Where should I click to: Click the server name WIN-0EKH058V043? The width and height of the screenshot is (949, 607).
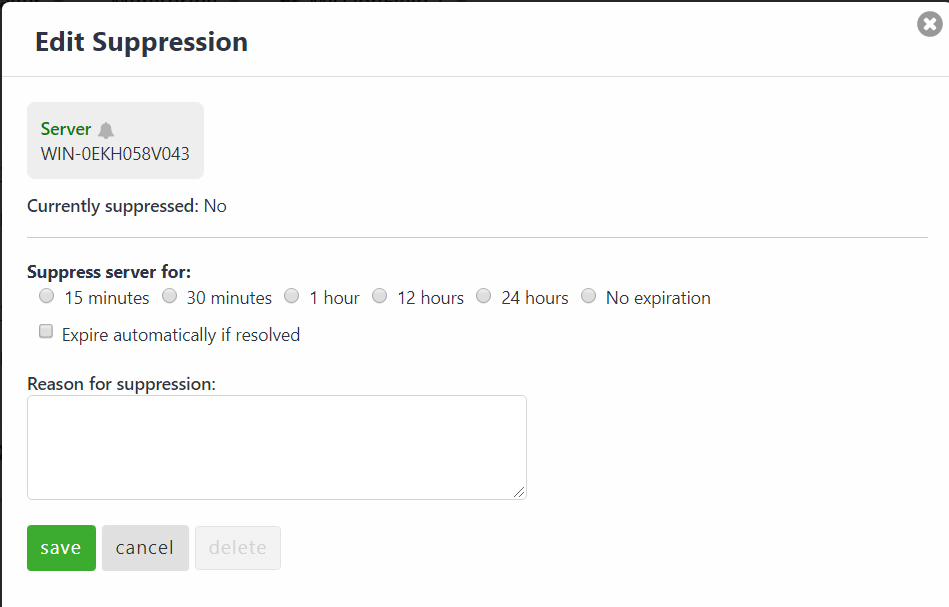[115, 154]
